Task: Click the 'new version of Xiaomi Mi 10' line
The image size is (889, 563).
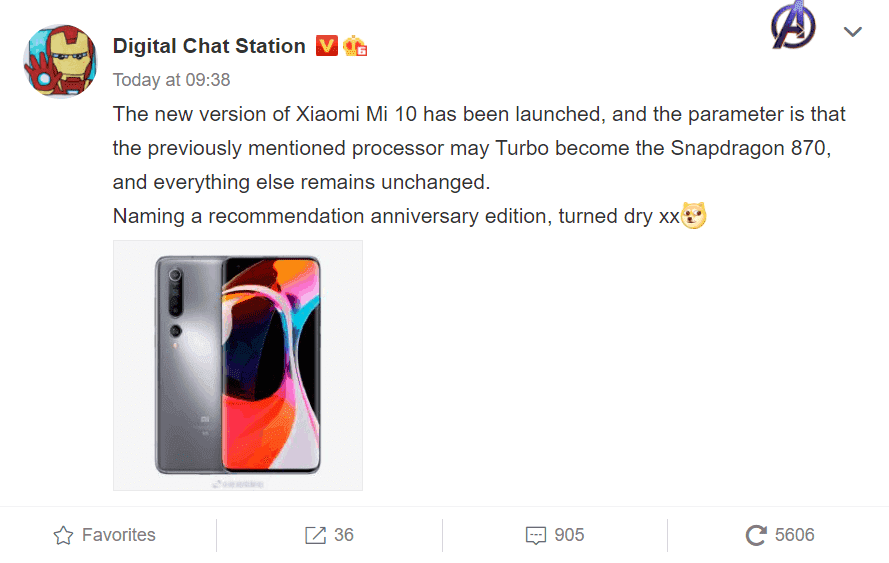Action: (x=479, y=114)
